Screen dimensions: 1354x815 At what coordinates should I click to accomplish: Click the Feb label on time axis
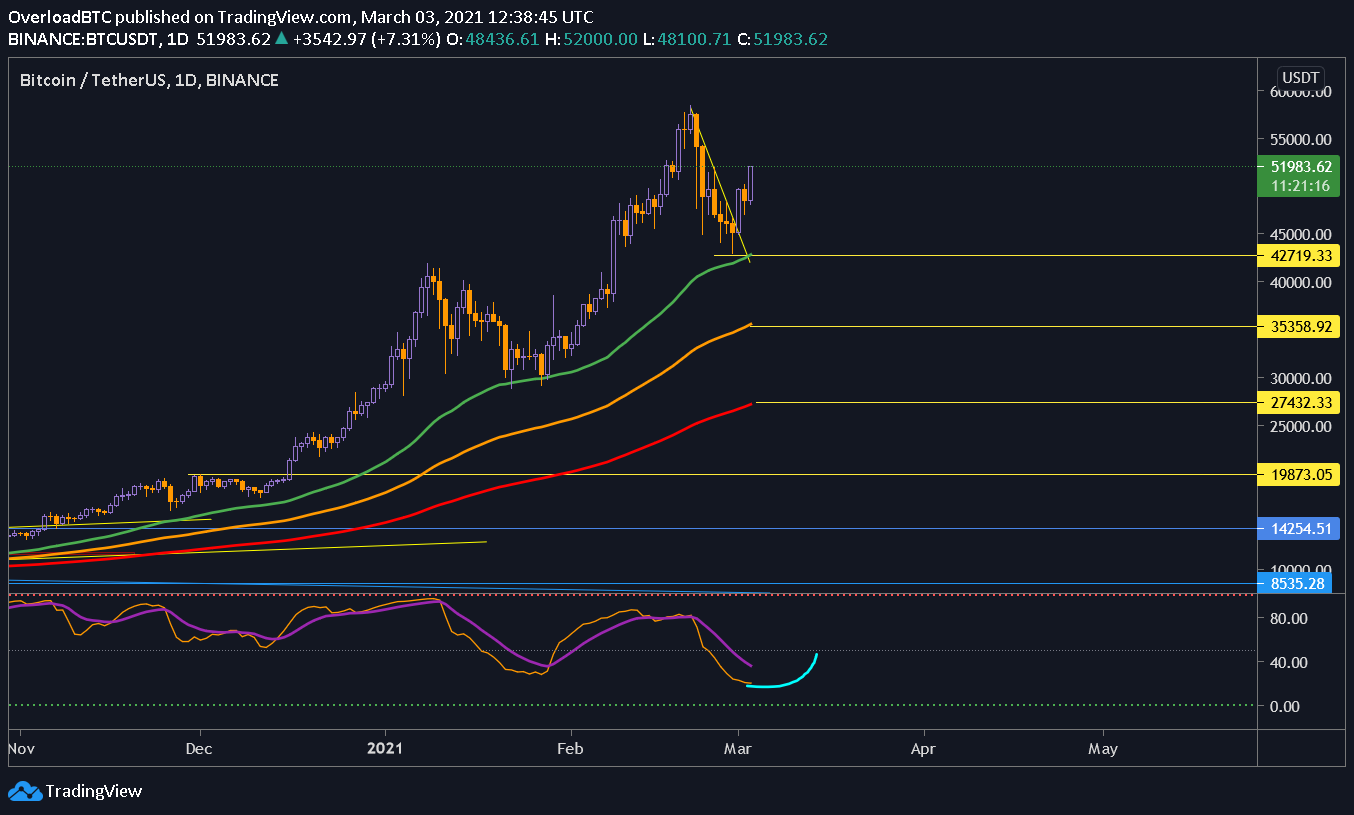[x=570, y=747]
